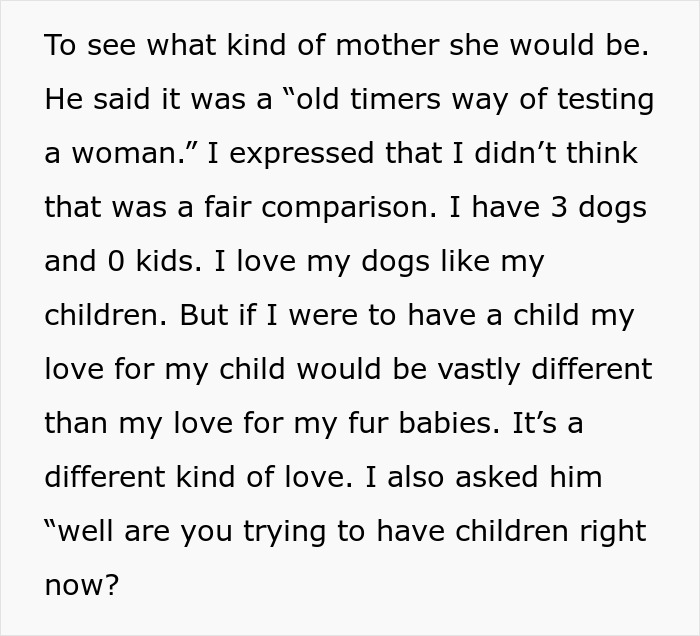Click the words "fur babies."
This screenshot has width=700, height=636.
pos(441,425)
